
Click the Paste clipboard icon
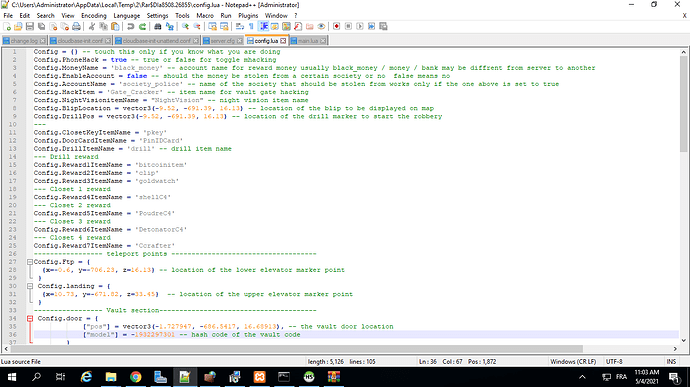tap(115, 26)
